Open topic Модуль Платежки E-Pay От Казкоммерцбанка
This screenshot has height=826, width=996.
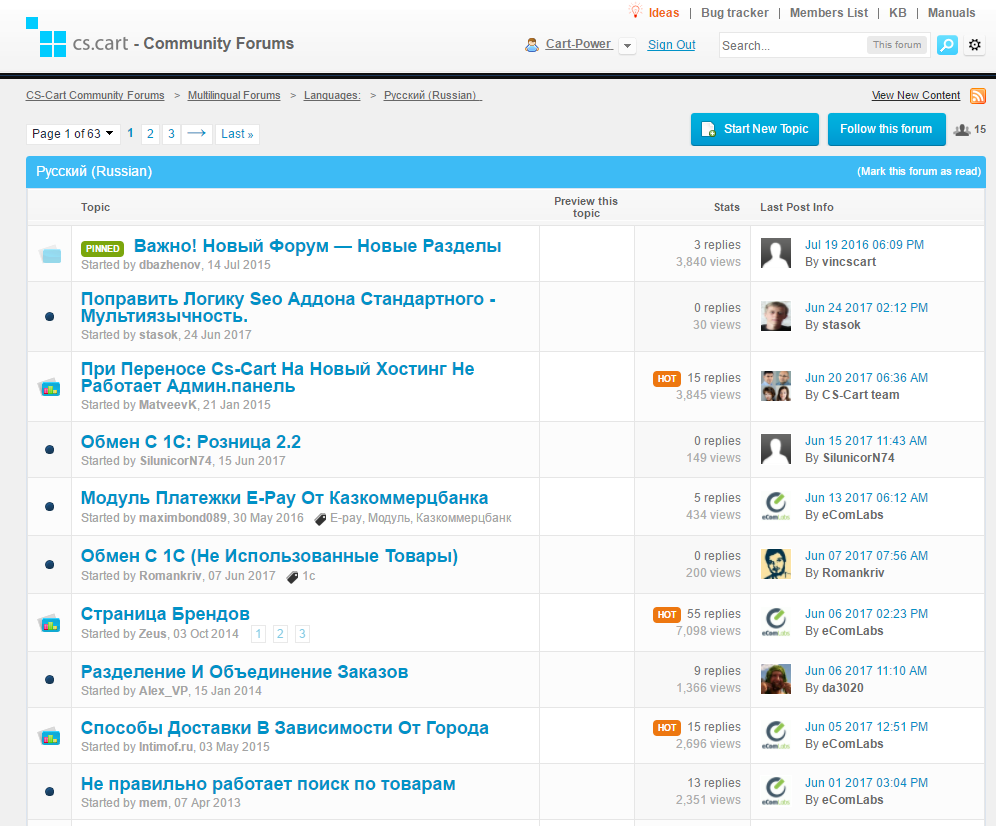click(x=285, y=498)
